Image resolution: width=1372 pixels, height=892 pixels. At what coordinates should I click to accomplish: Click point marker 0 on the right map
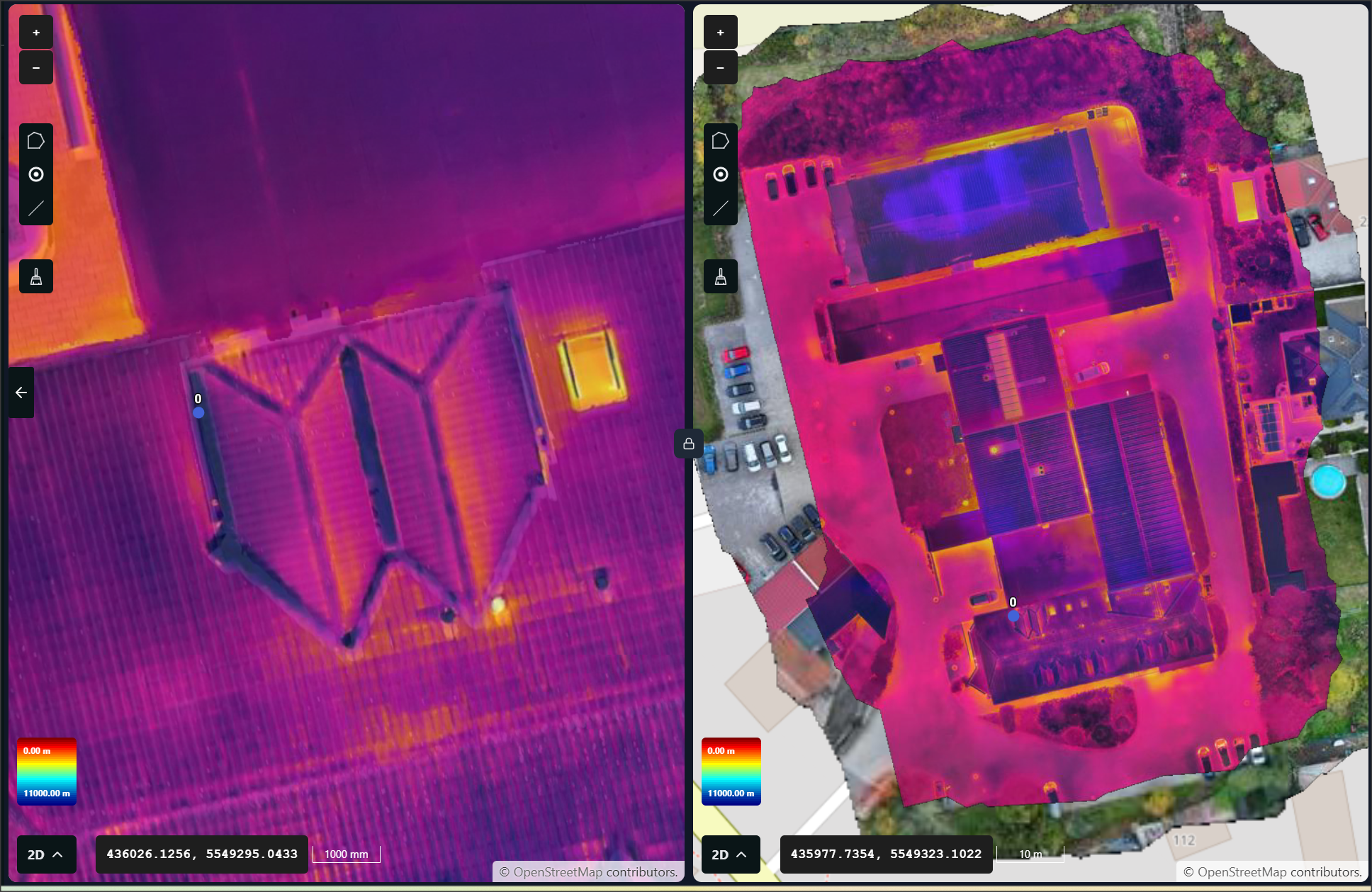[x=1013, y=616]
